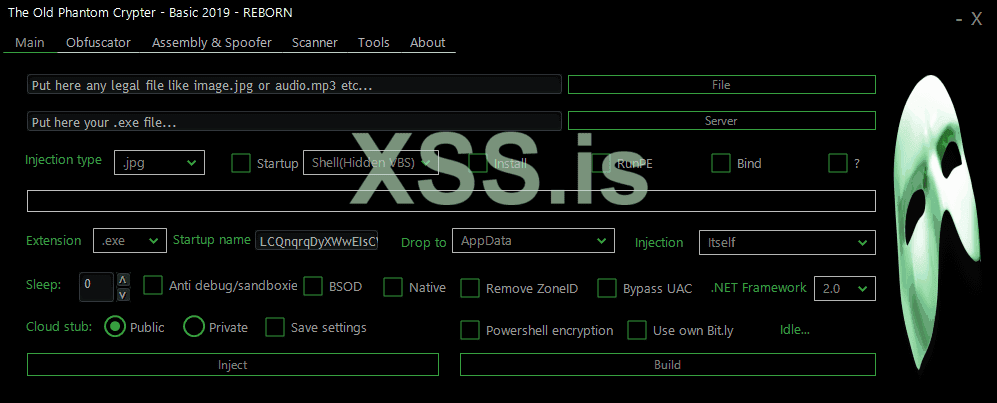Click the Injection type label
997x403 pixels.
tap(63, 160)
